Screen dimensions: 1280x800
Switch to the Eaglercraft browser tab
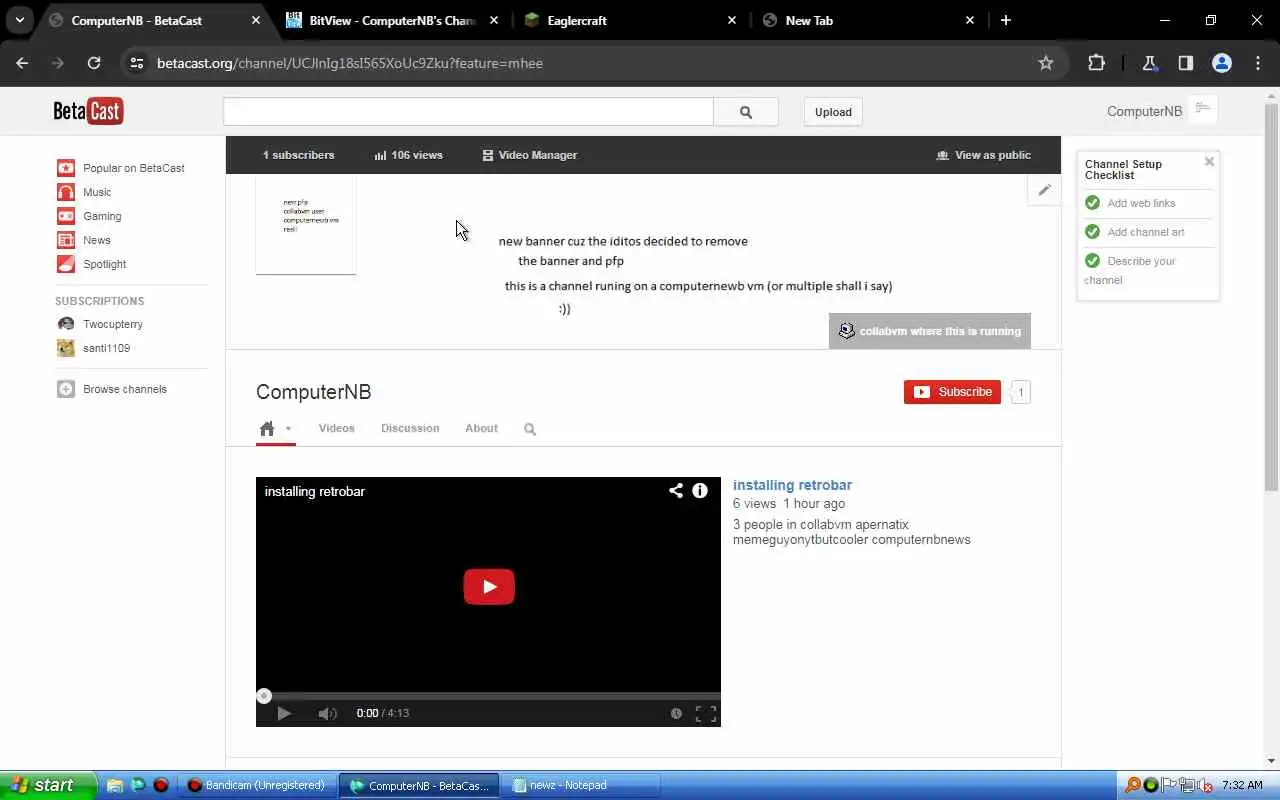[632, 20]
